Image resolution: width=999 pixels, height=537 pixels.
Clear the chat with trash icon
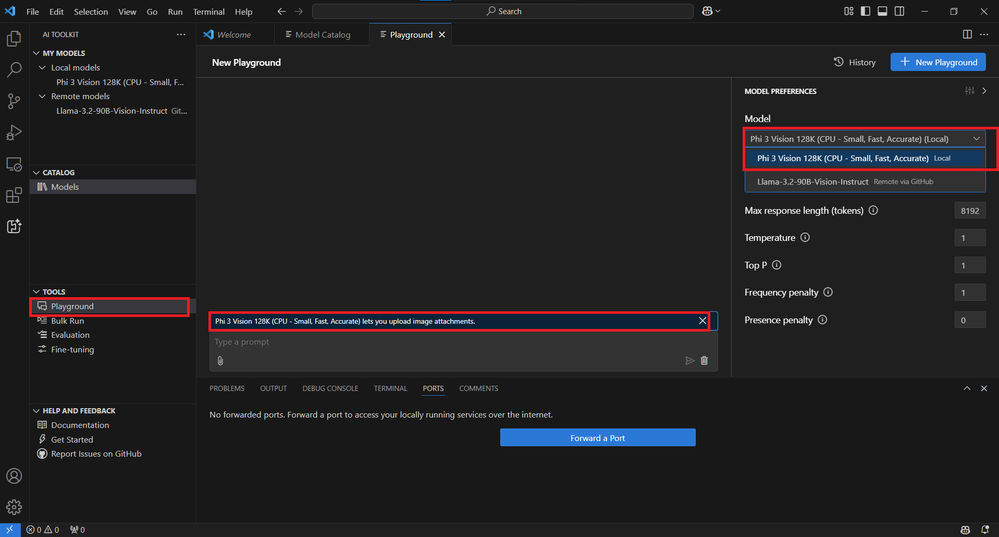pos(704,361)
